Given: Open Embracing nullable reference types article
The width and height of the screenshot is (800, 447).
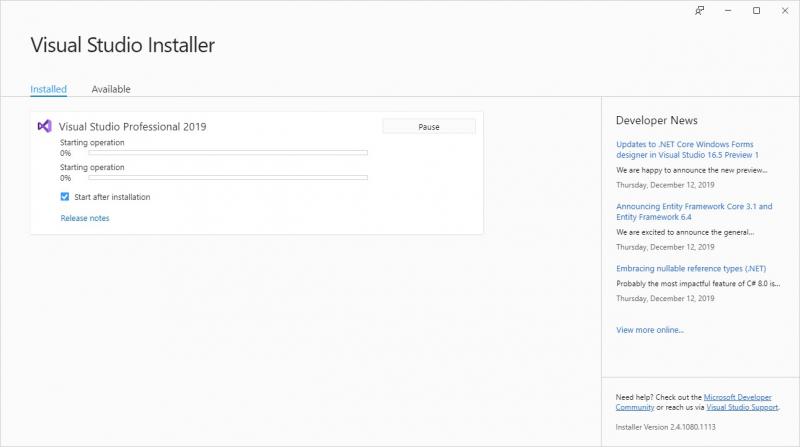Looking at the screenshot, I should click(691, 268).
